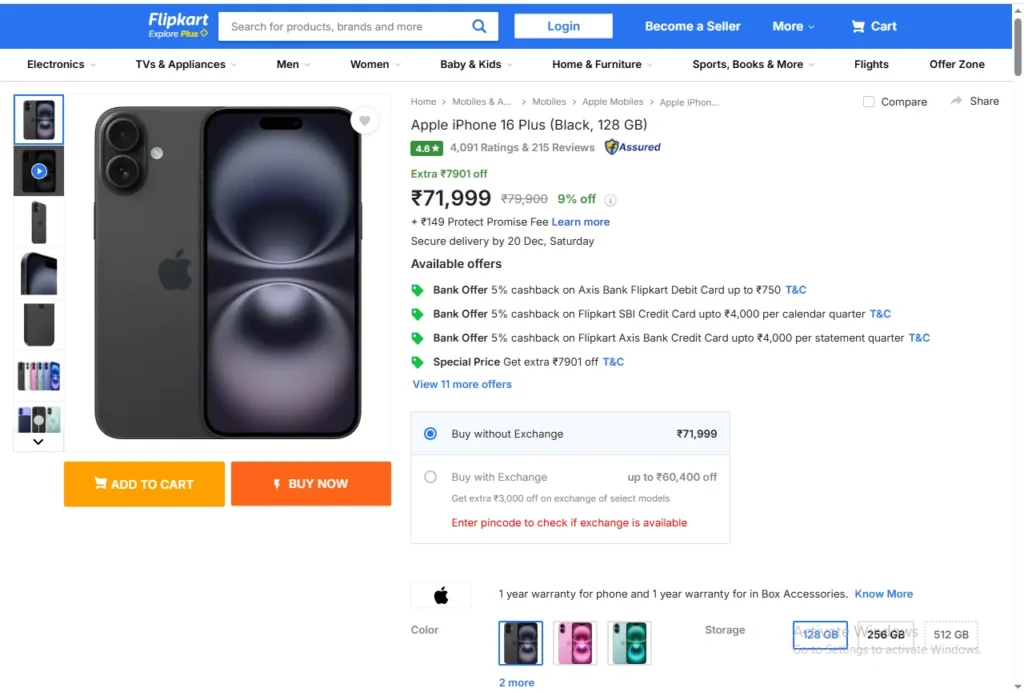1024x692 pixels.
Task: Select Buy with Exchange radio button
Action: click(x=430, y=477)
